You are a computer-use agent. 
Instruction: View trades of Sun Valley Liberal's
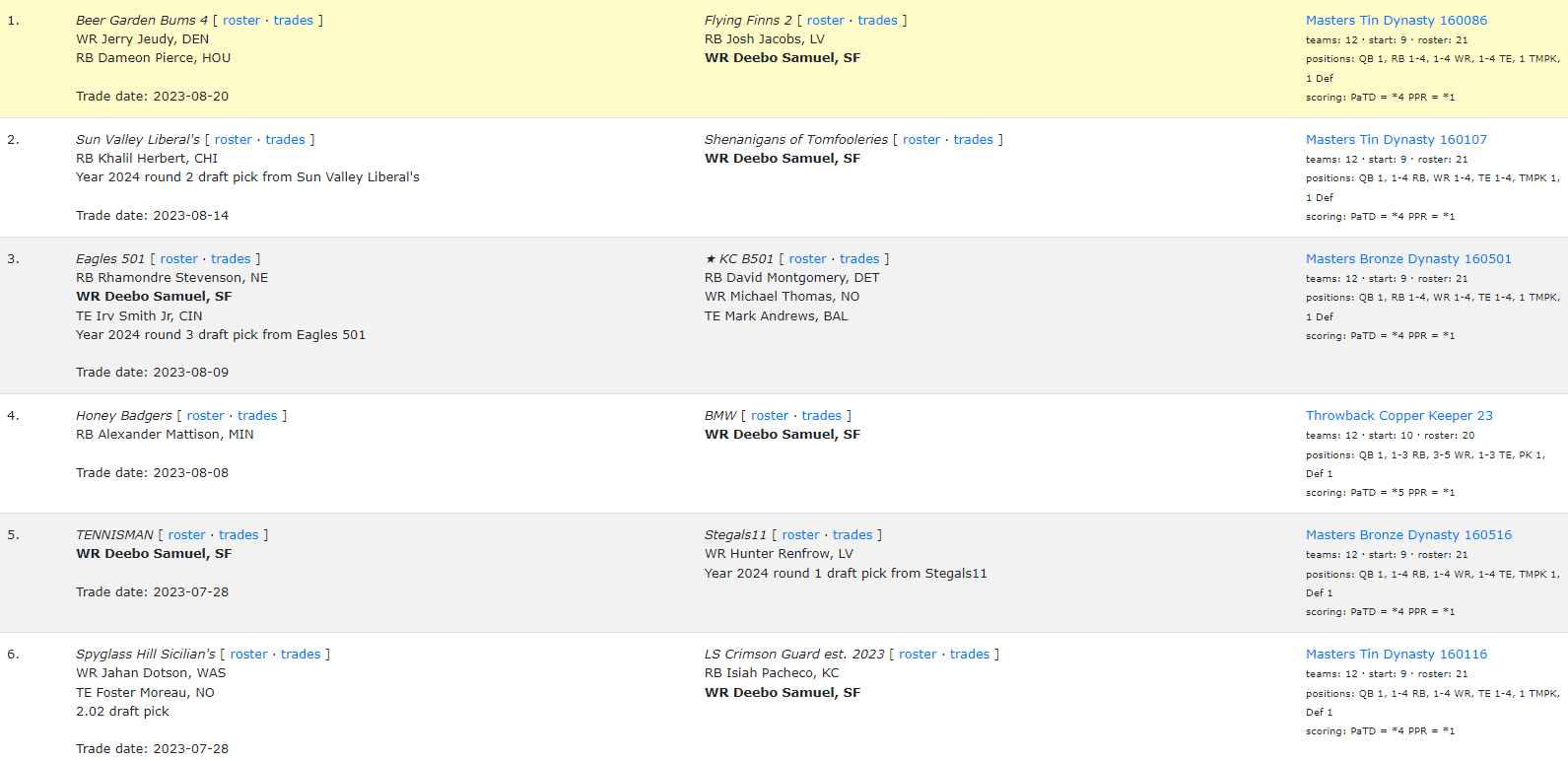click(x=285, y=139)
